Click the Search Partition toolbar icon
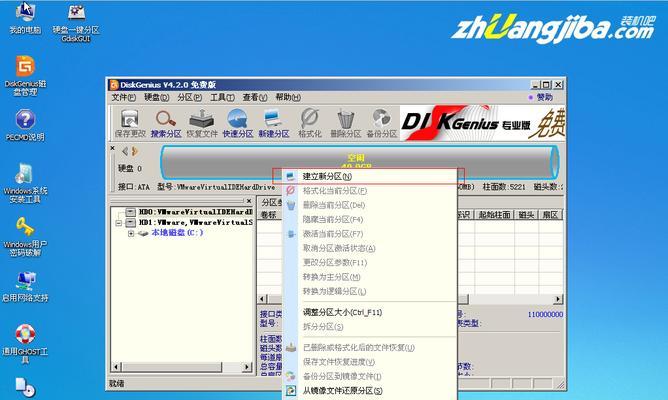The image size is (668, 400). [166, 123]
